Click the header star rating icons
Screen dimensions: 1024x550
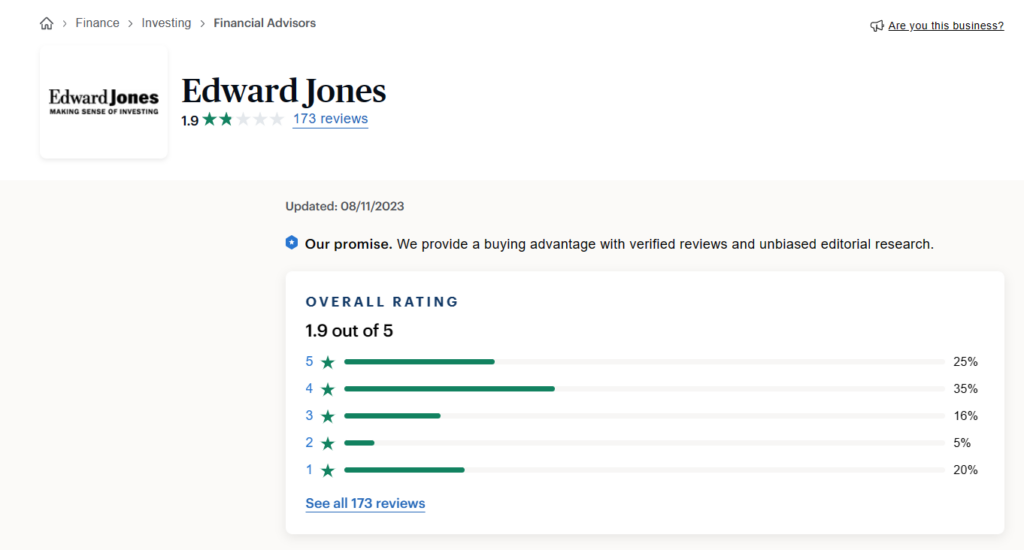click(x=243, y=119)
